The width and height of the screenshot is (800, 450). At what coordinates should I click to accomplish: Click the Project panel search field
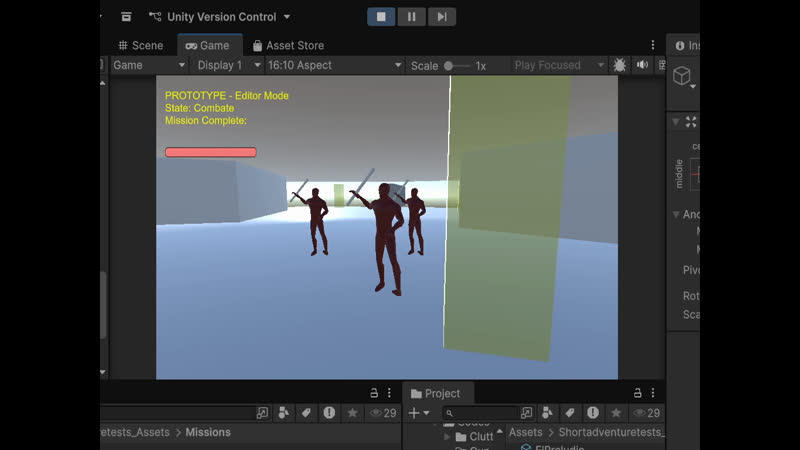coord(482,413)
